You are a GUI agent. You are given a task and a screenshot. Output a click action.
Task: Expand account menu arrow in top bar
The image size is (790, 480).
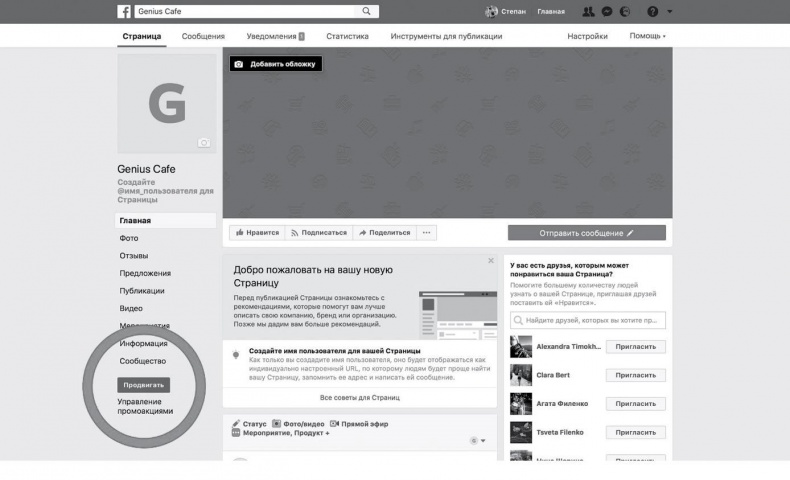pyautogui.click(x=670, y=12)
